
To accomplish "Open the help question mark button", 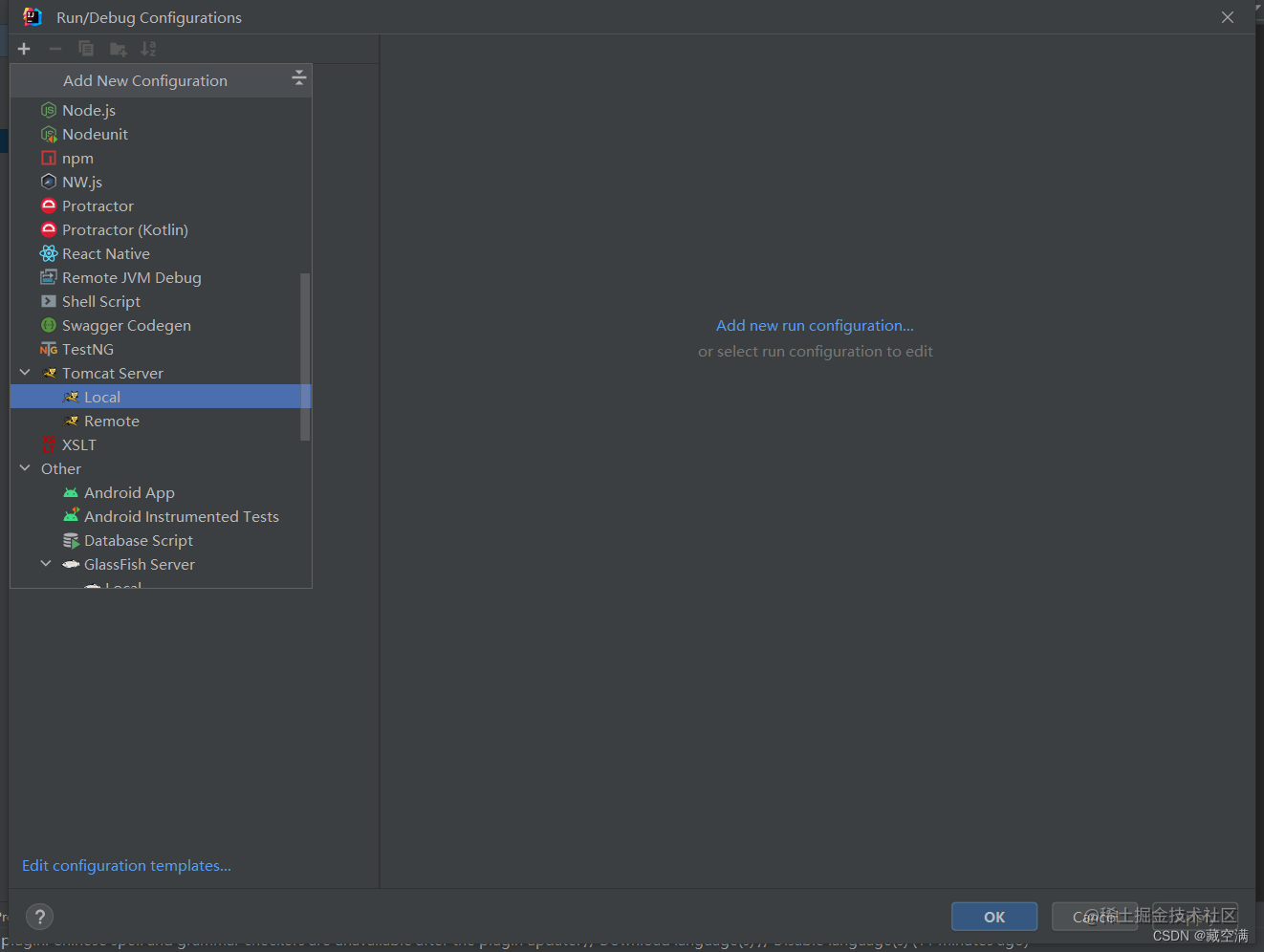I will pyautogui.click(x=39, y=918).
